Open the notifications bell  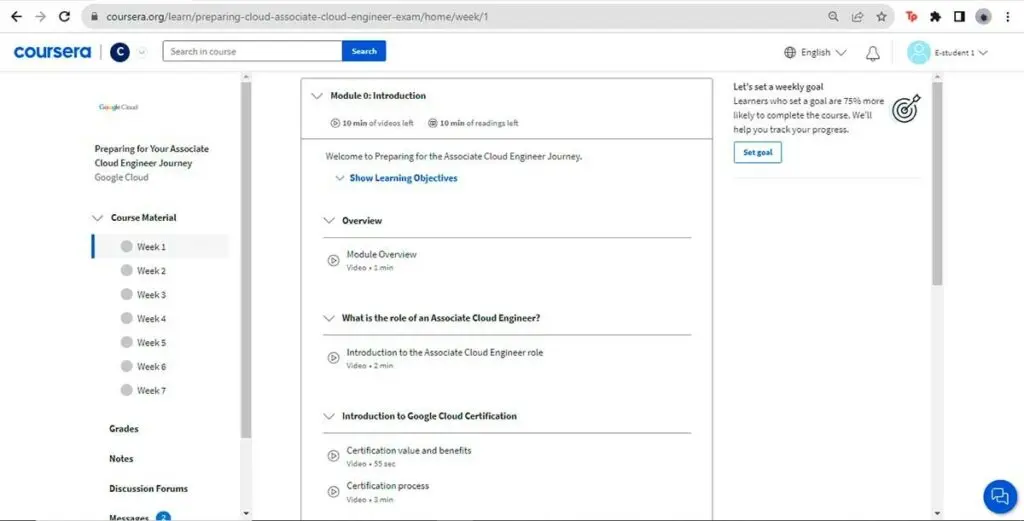(872, 54)
